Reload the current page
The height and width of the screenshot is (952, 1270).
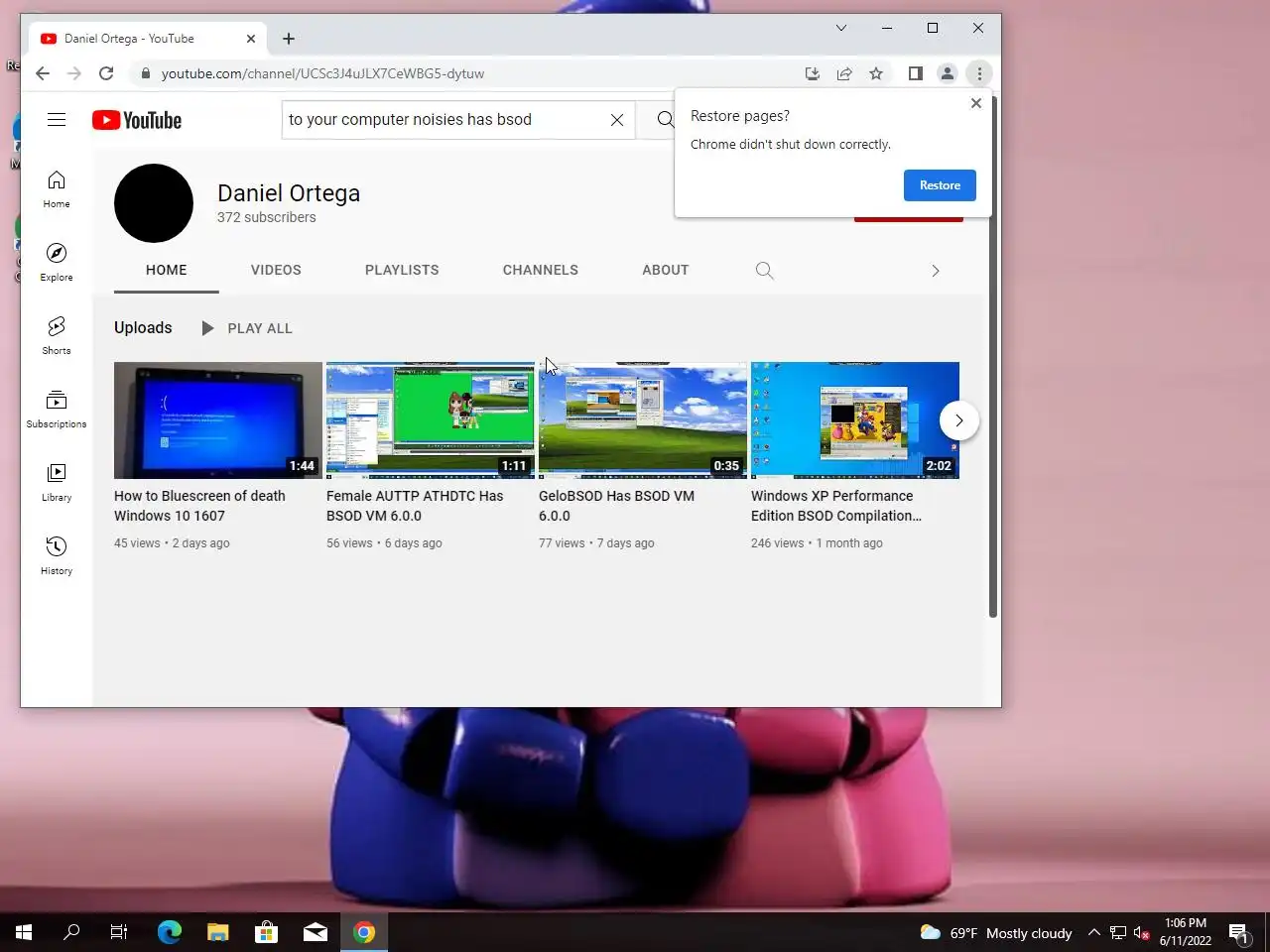[x=106, y=73]
